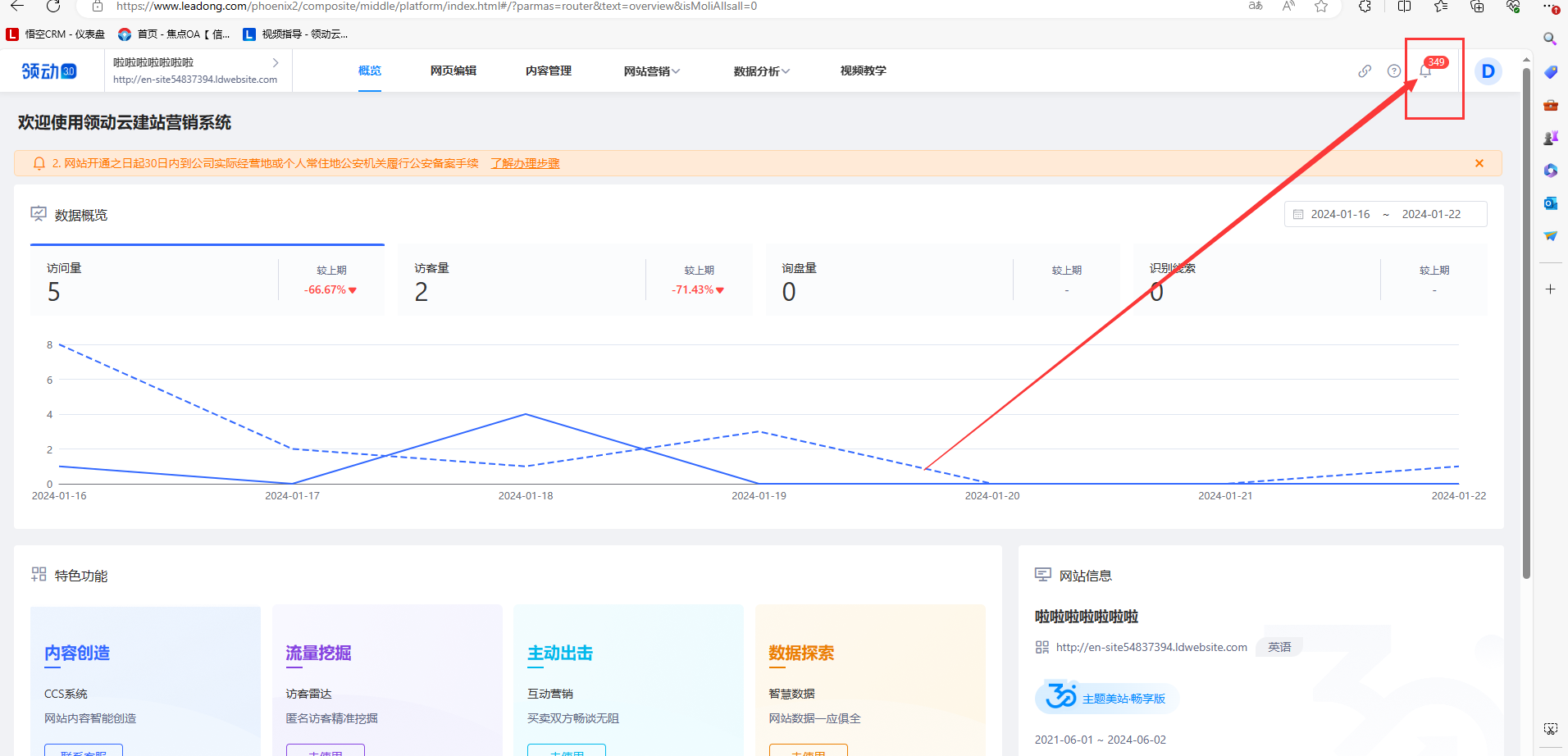Switch to the 概览 tab
Image resolution: width=1568 pixels, height=756 pixels.
(369, 71)
